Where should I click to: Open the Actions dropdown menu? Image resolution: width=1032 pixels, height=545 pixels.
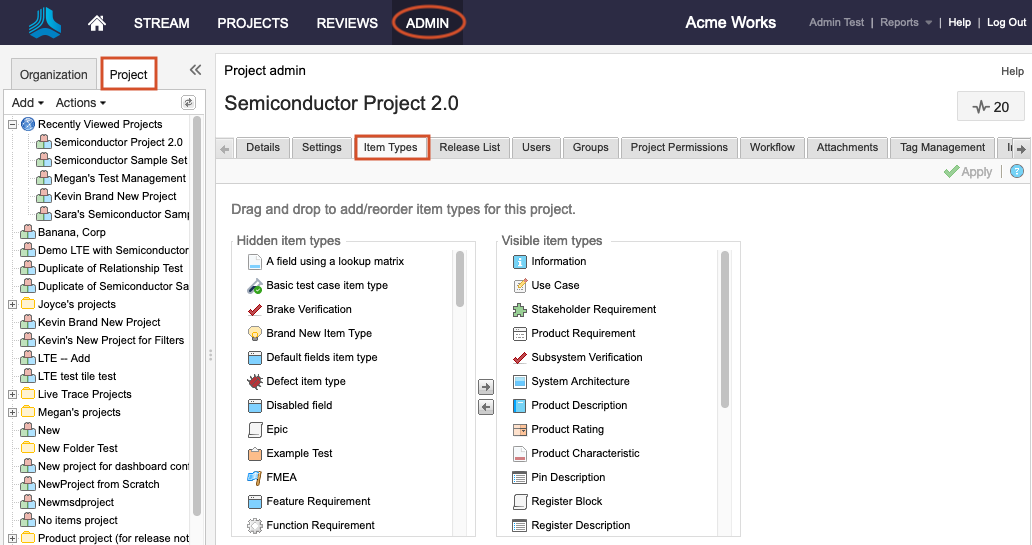[x=80, y=103]
